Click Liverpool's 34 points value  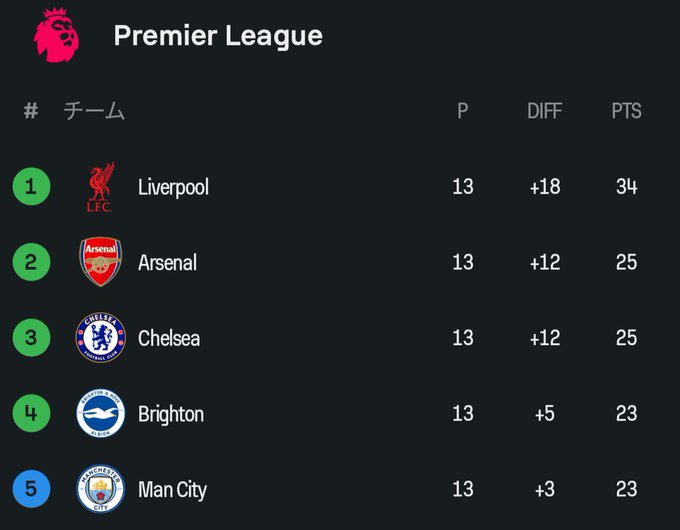627,186
